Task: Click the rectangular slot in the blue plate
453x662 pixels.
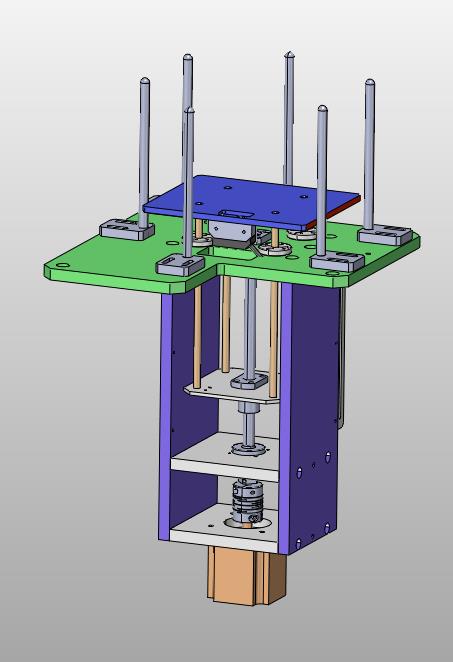Action: tap(236, 214)
